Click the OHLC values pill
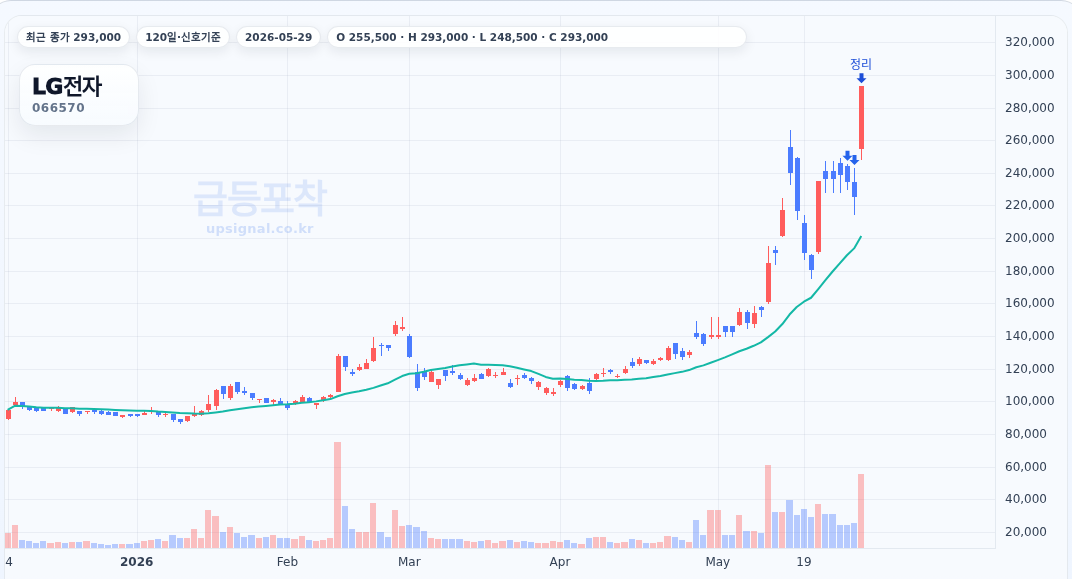Screen dimensions: 1072x579 [537, 37]
